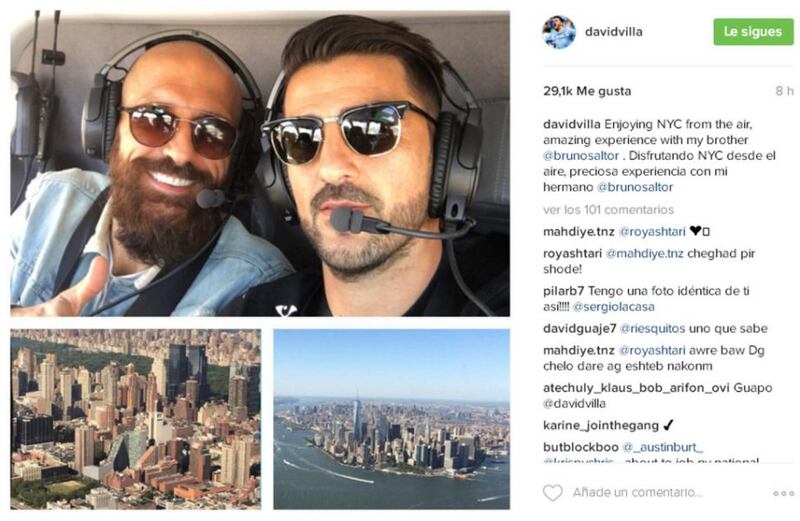Toggle the green 'Le sigues' follow button

point(753,32)
